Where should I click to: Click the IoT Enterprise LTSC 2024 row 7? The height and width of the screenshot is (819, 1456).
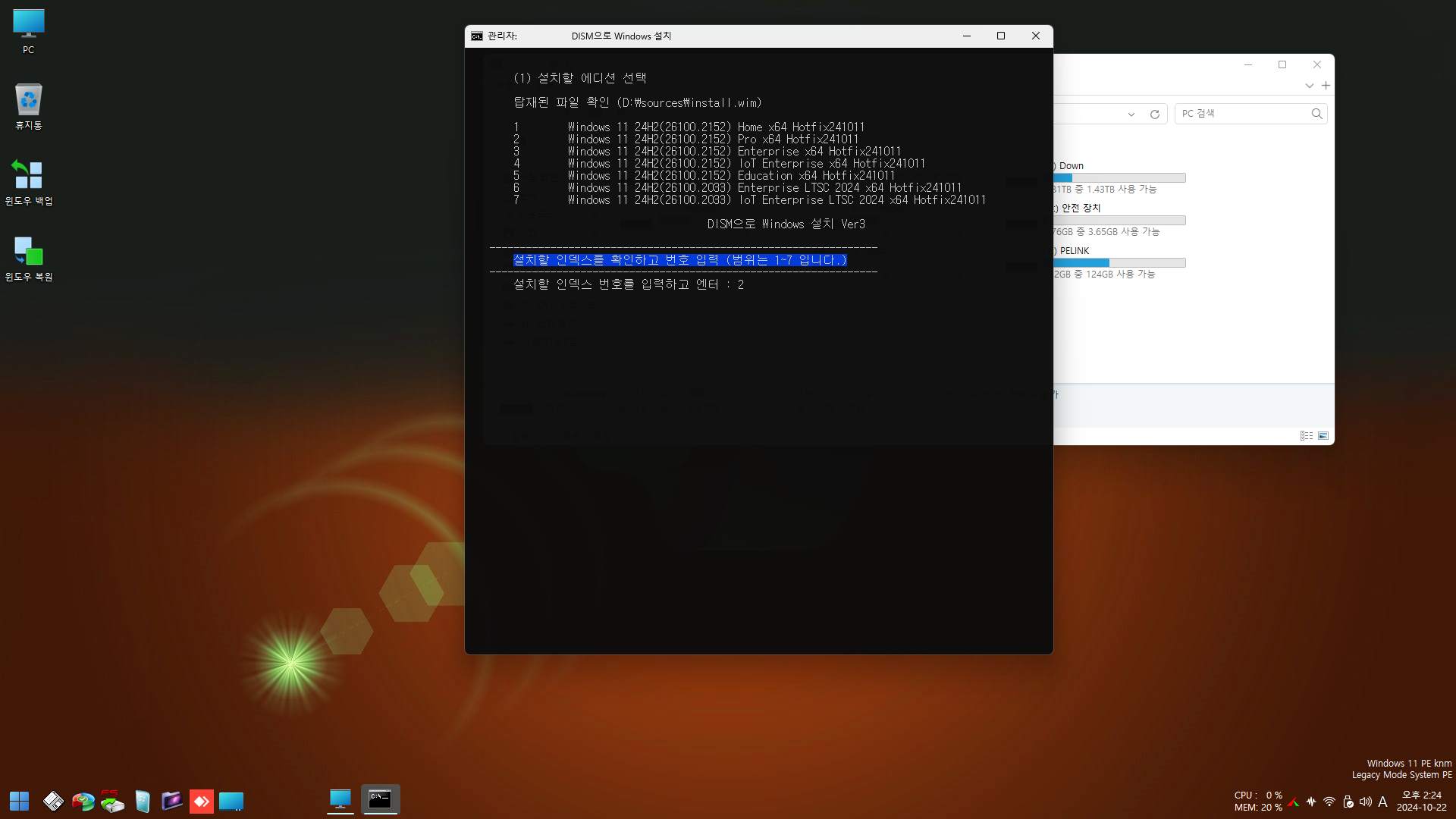(749, 200)
